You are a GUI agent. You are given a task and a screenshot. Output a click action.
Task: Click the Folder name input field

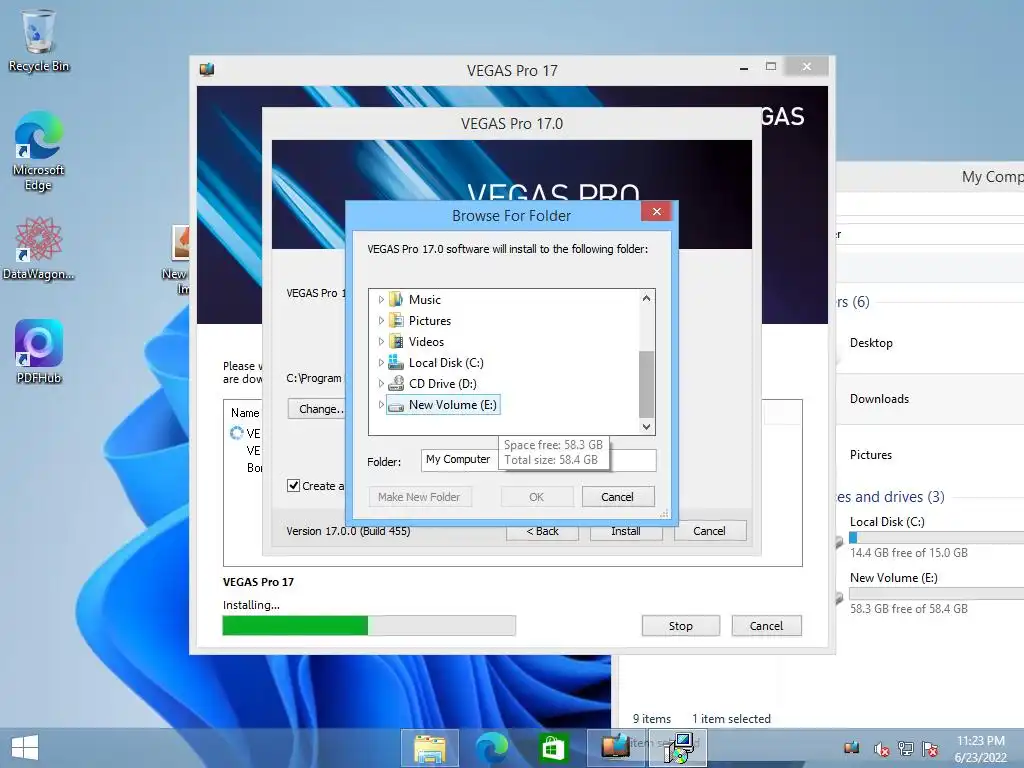pos(539,460)
